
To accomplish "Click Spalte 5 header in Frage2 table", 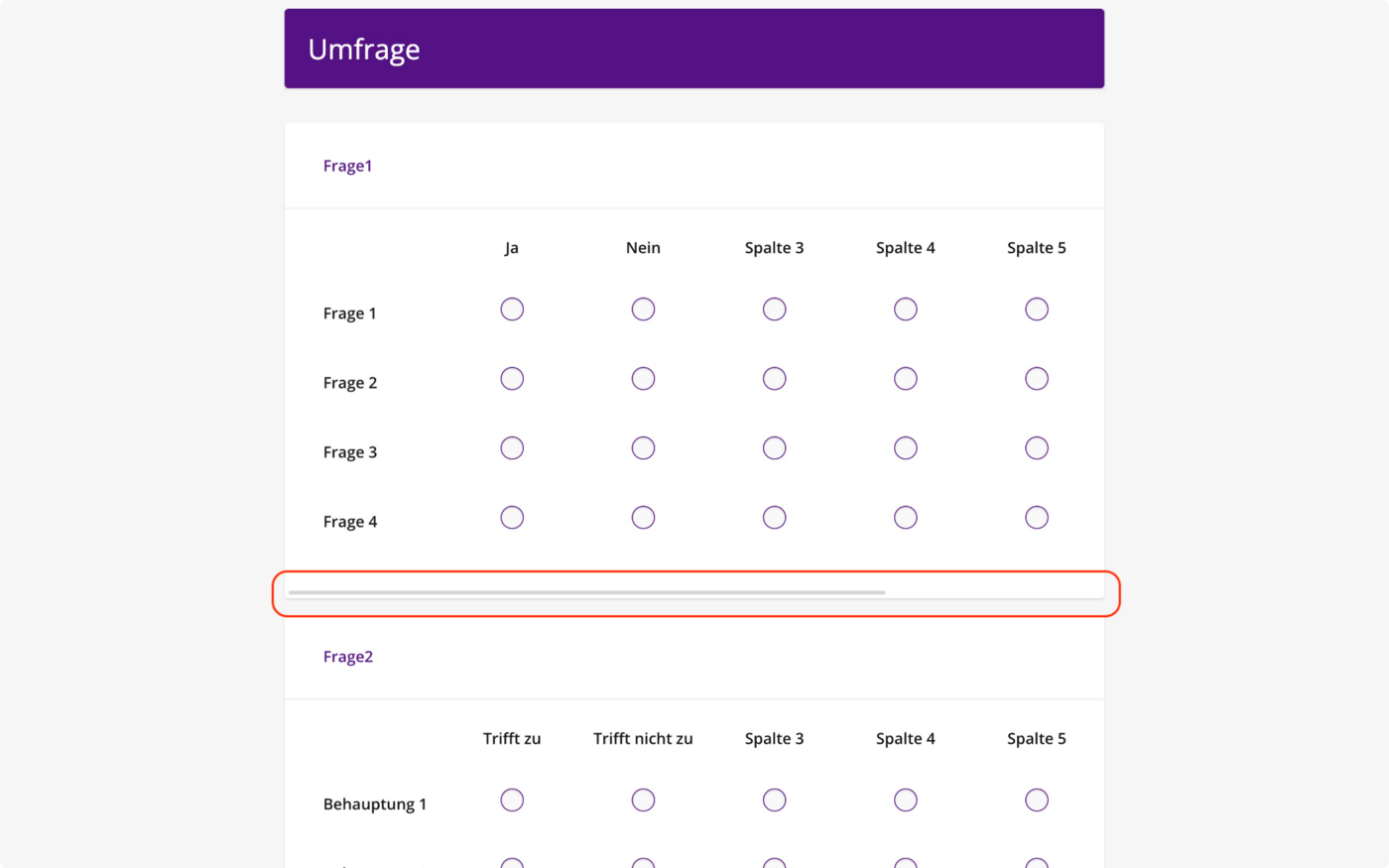I will (x=1036, y=738).
